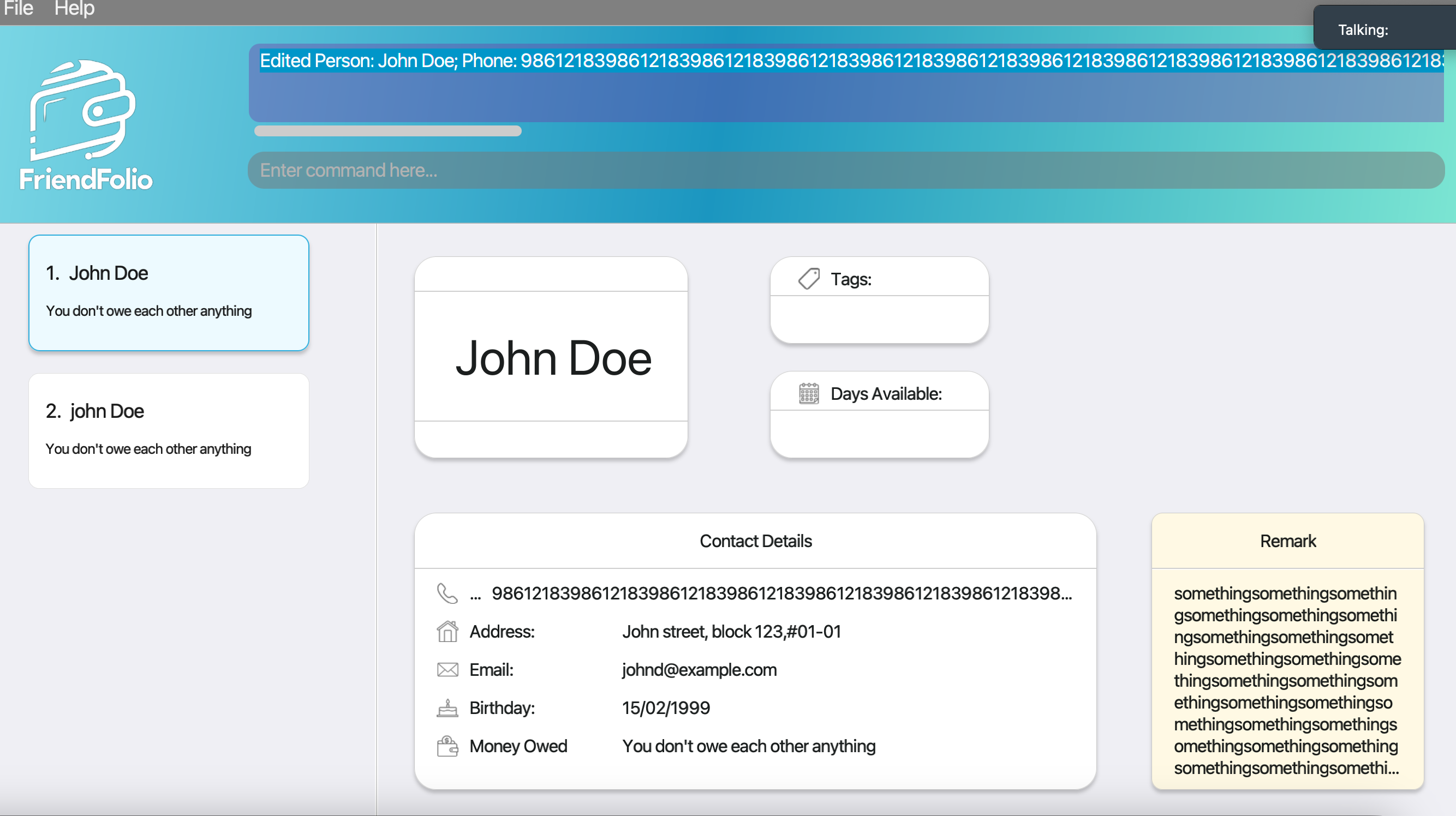Open the Help menu
Screen dimensions: 1456x816
pos(74,9)
